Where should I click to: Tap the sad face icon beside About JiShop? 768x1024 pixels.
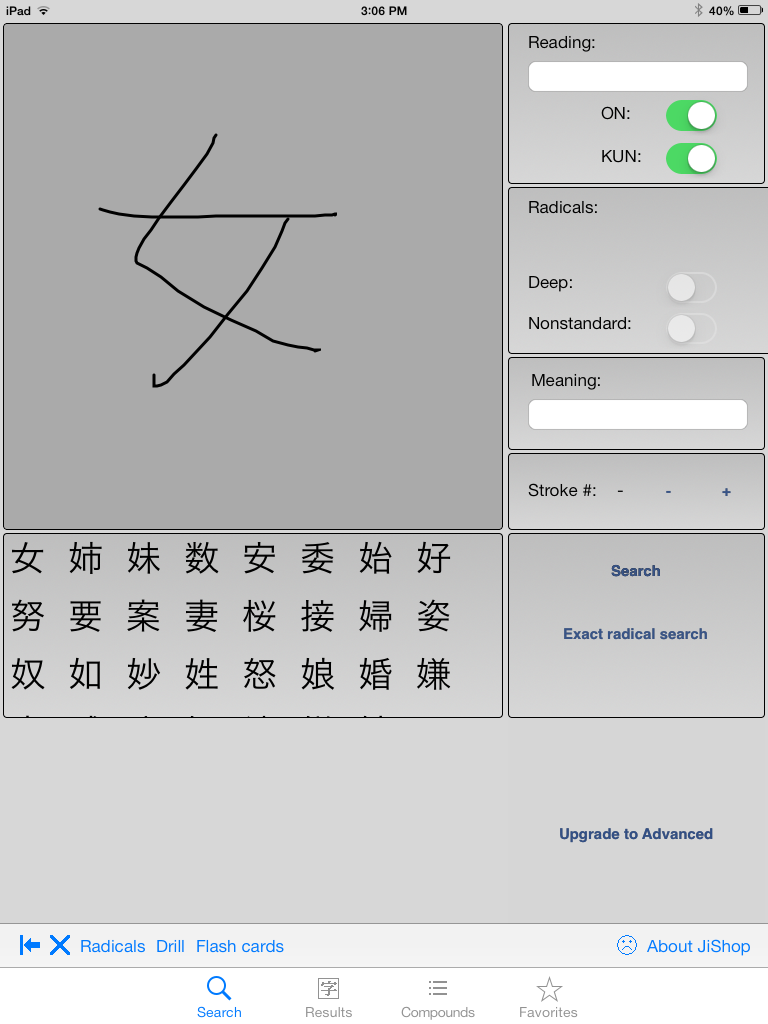(627, 945)
